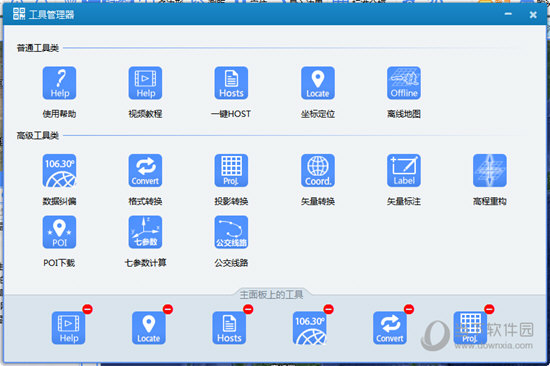Image resolution: width=550 pixels, height=366 pixels.
Task: Click the Hosts icon in main panel tray
Action: coord(229,328)
